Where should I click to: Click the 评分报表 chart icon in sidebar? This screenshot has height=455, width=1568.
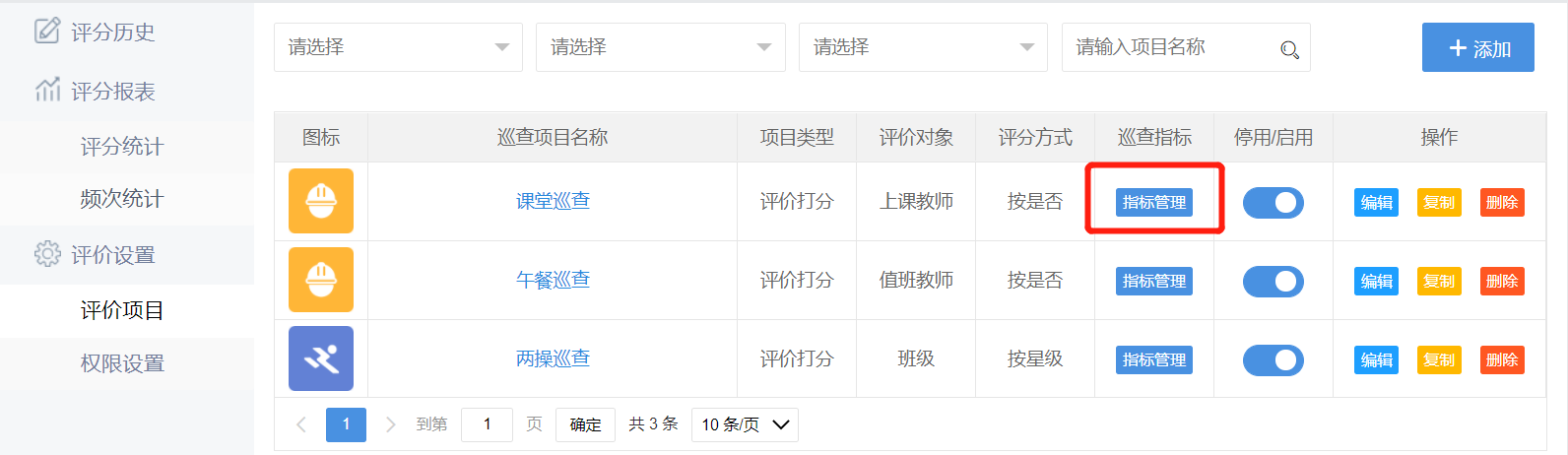tap(46, 91)
